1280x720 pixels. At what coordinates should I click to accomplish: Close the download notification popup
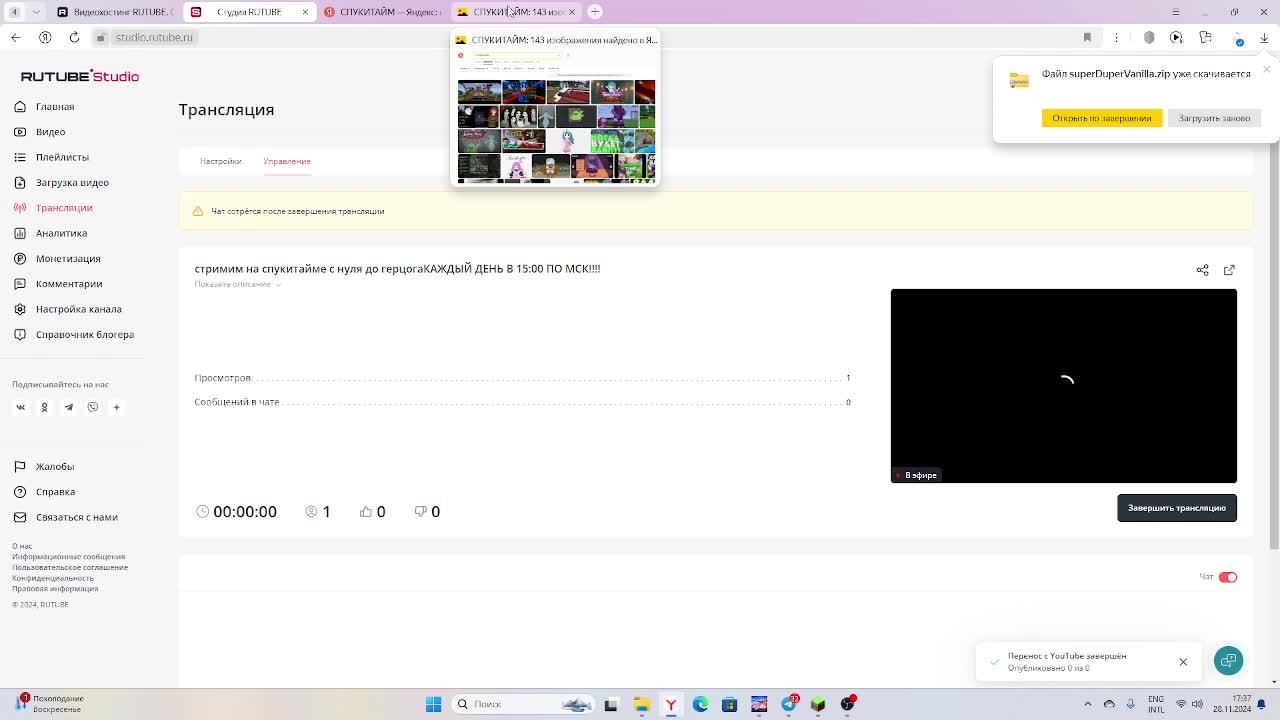pos(1266,69)
